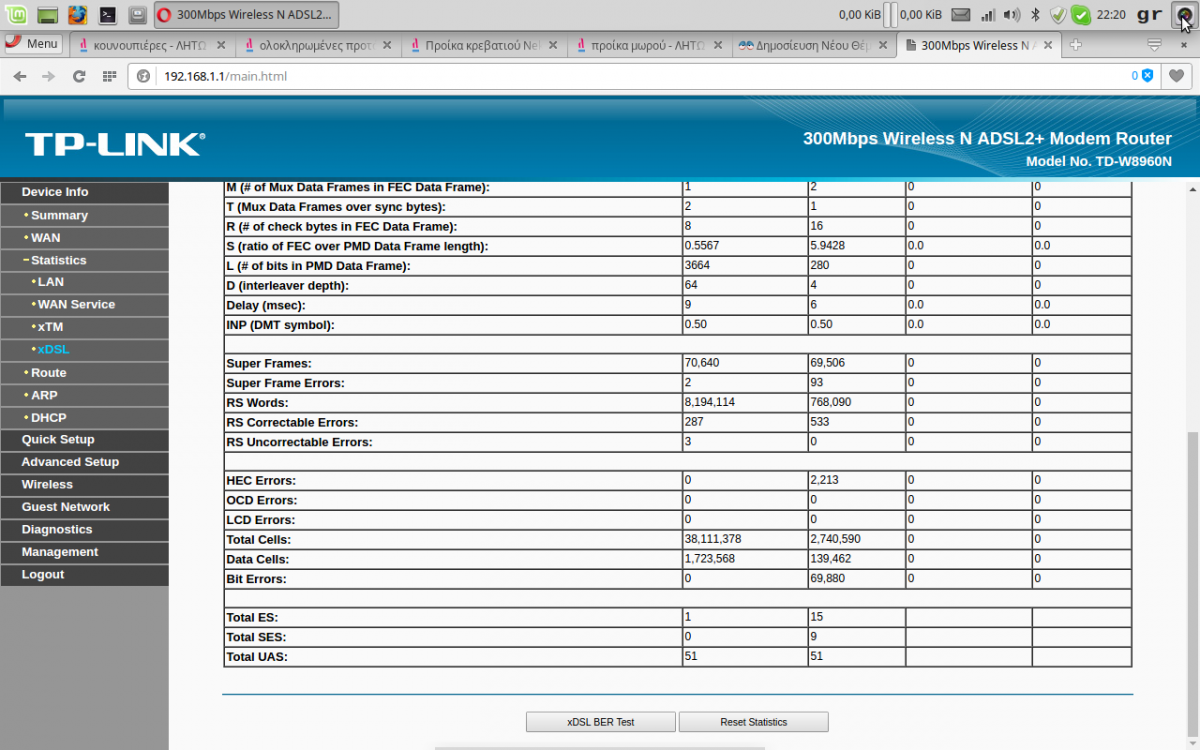Screen dimensions: 1200x750
Task: Click Logout in the sidebar
Action: point(84,574)
